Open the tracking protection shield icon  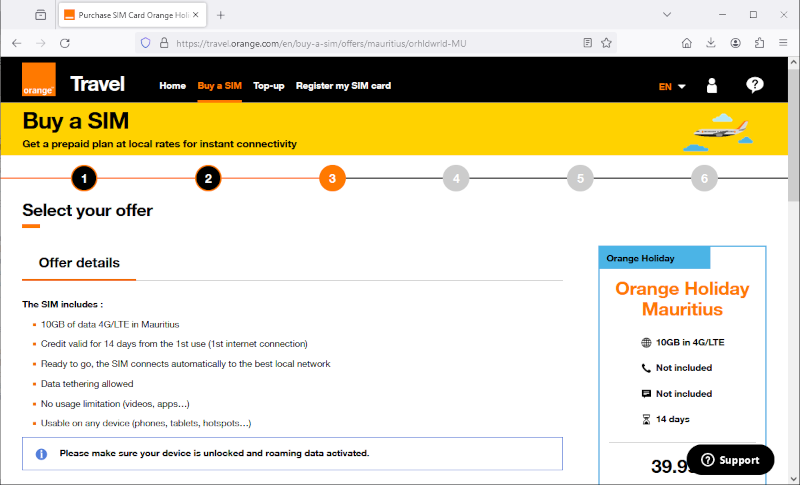tap(145, 43)
